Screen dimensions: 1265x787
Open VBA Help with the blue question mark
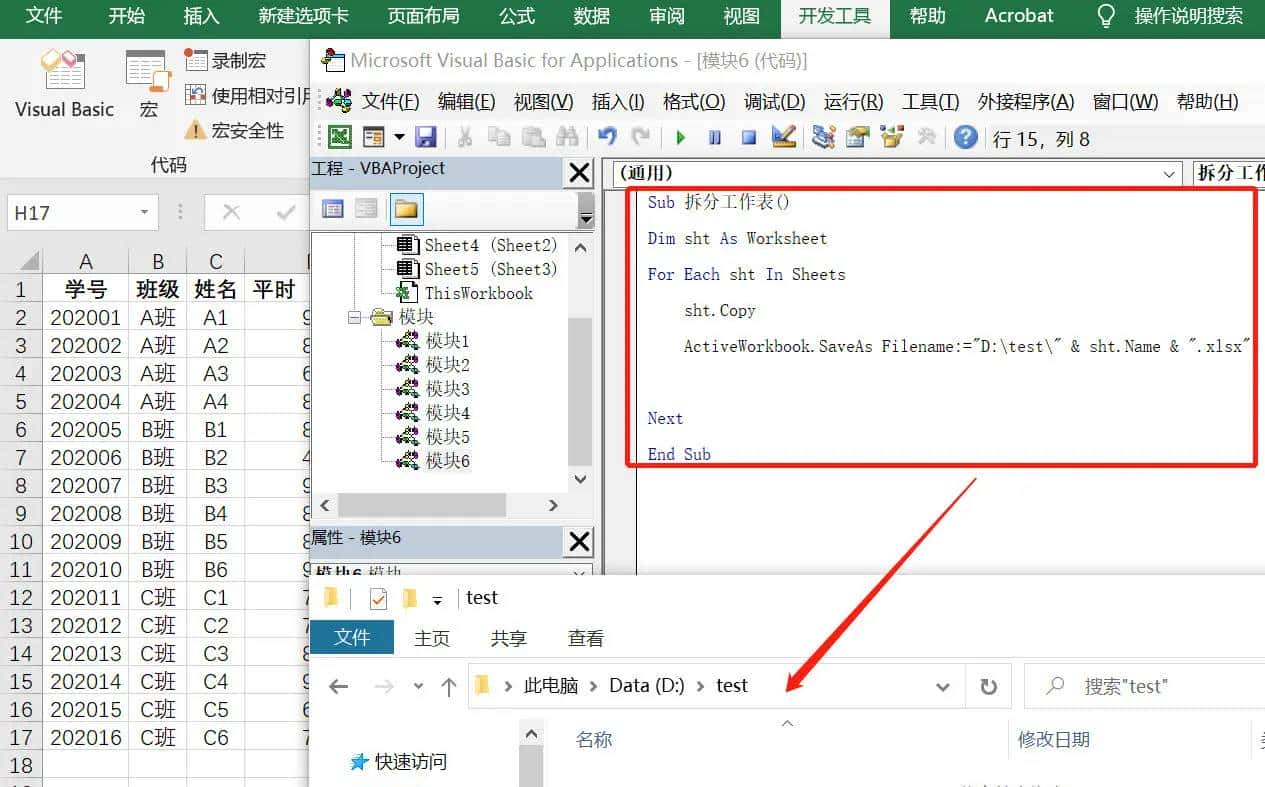tap(964, 137)
